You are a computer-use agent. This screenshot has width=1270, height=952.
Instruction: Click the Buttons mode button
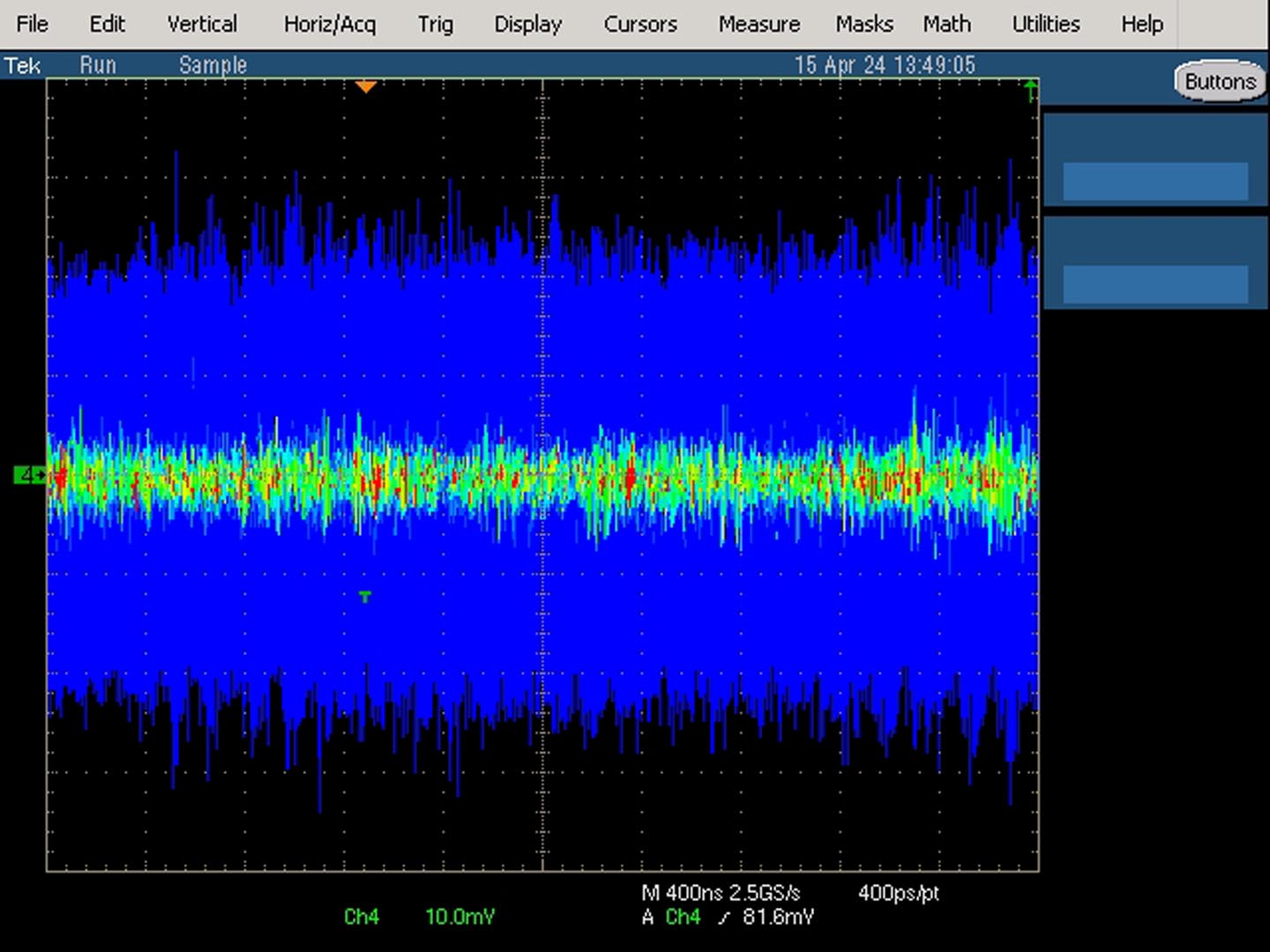pos(1221,82)
